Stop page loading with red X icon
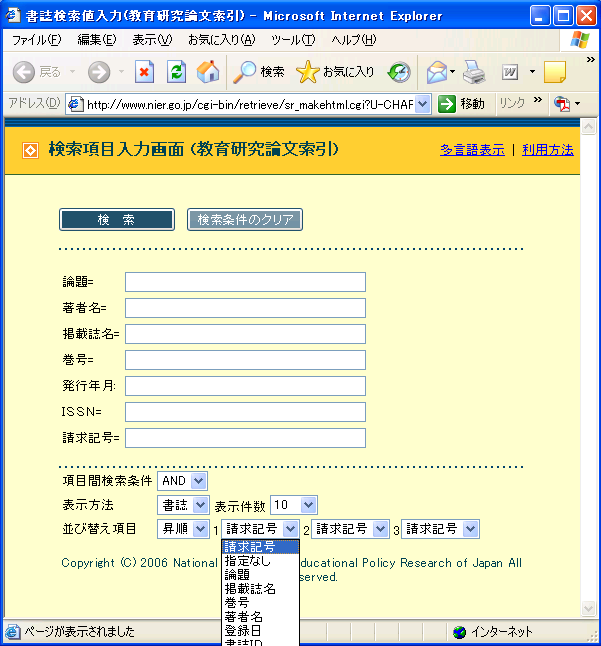601x646 pixels. tap(144, 72)
